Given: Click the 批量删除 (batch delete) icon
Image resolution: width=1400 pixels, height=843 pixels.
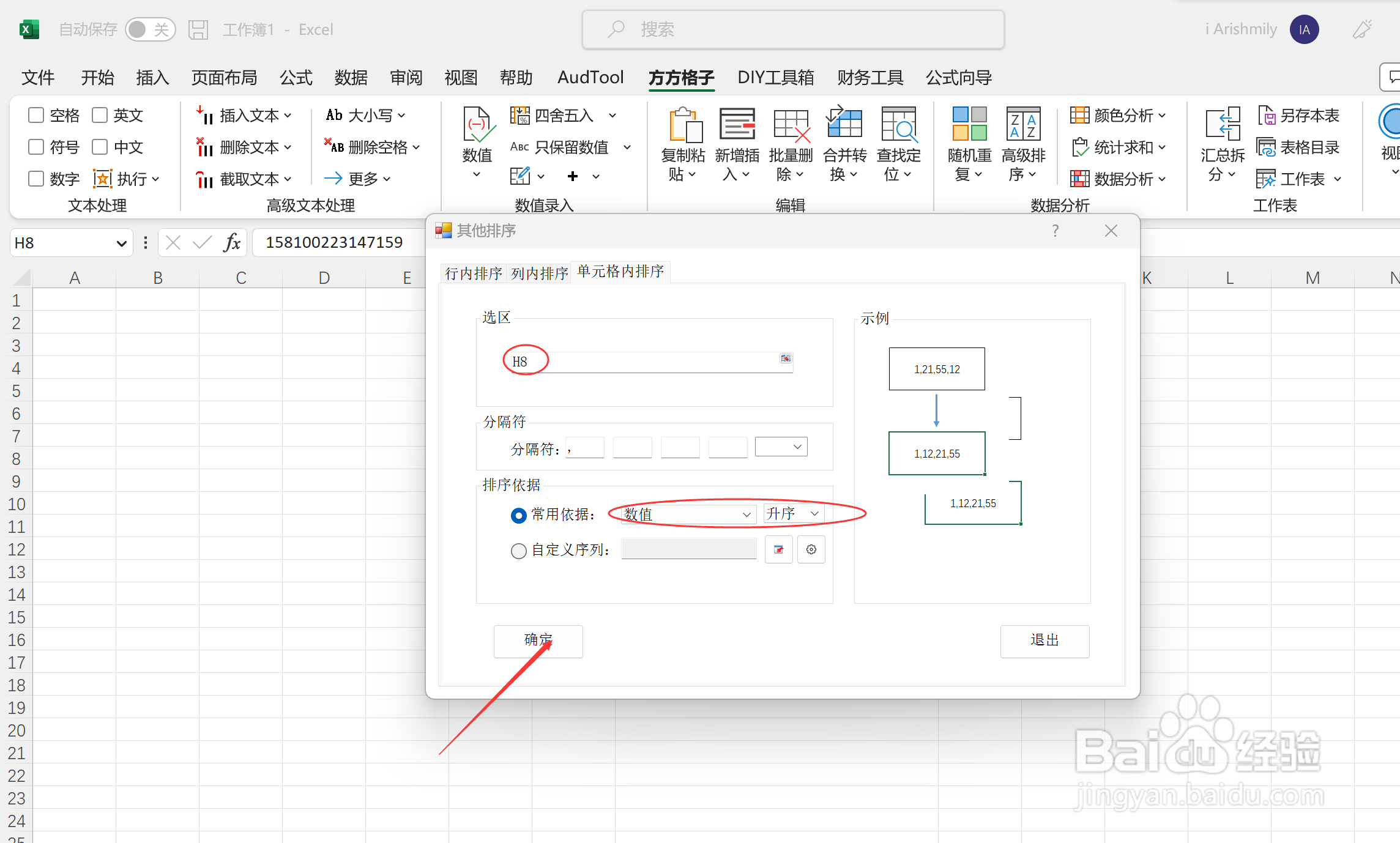Looking at the screenshot, I should [791, 124].
